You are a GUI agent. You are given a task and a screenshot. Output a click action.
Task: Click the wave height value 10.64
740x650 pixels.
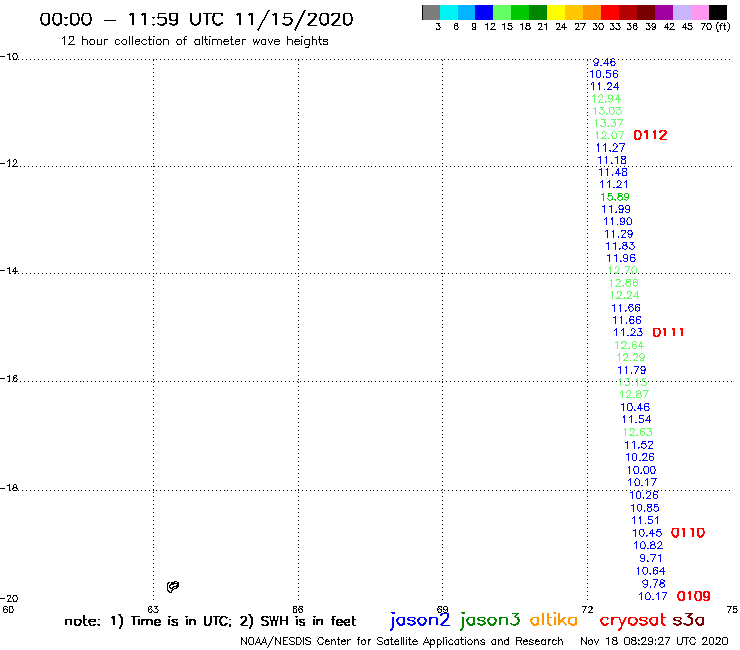(x=650, y=571)
